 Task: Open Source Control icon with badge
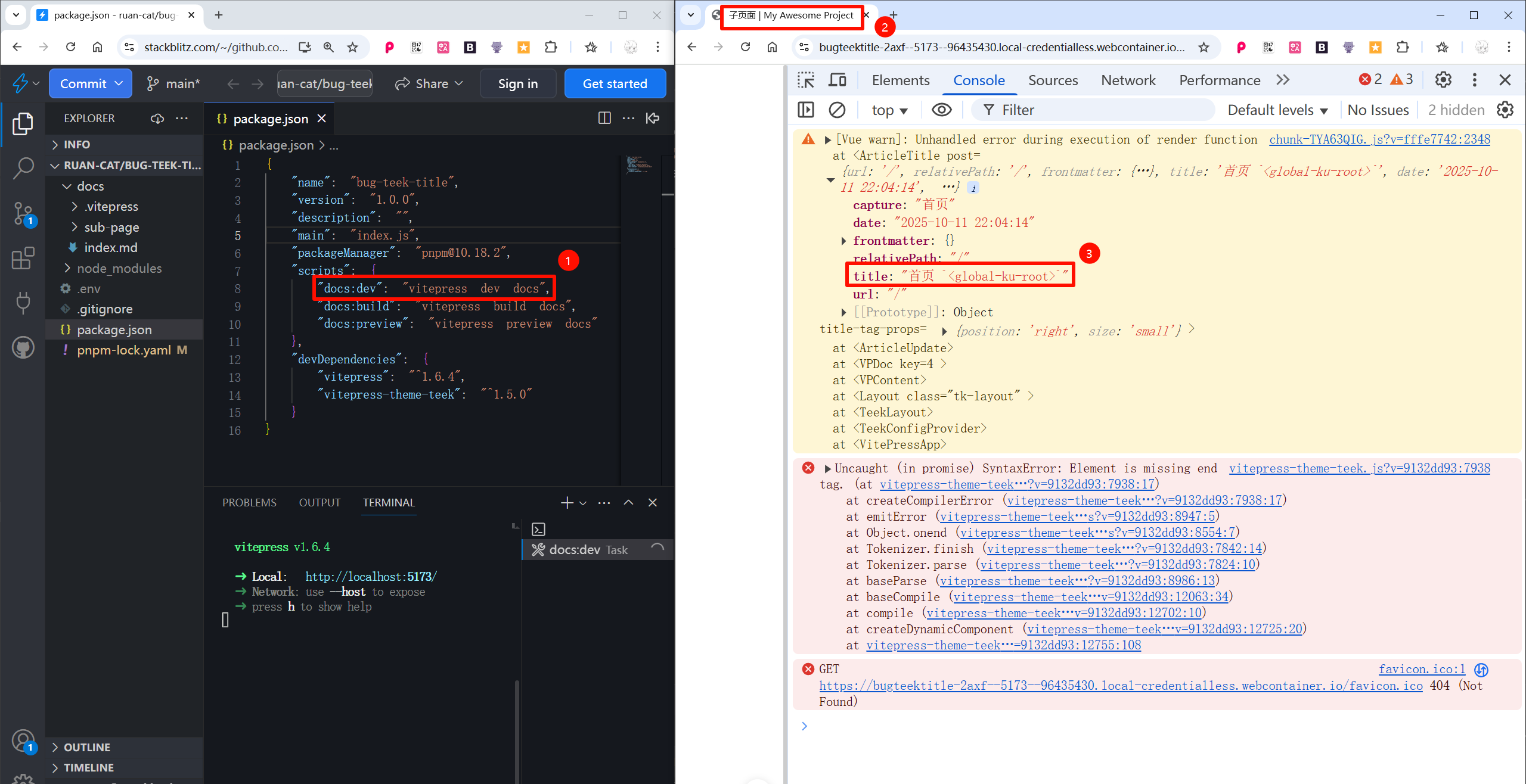coord(23,213)
